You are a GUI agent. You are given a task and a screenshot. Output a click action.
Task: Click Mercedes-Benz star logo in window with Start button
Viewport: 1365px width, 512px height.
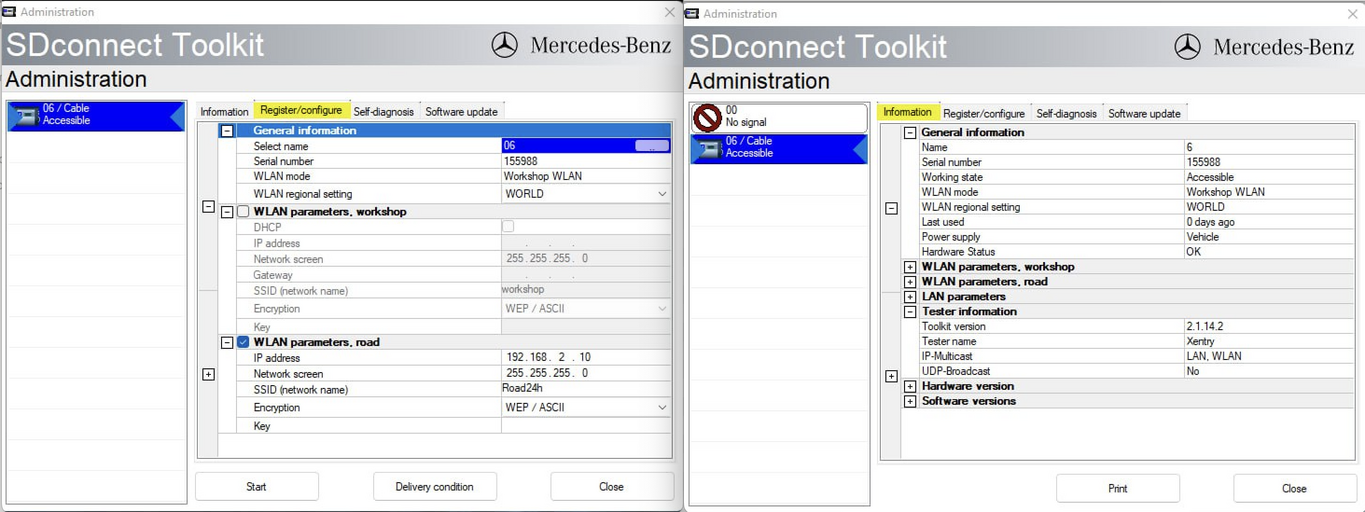[505, 45]
